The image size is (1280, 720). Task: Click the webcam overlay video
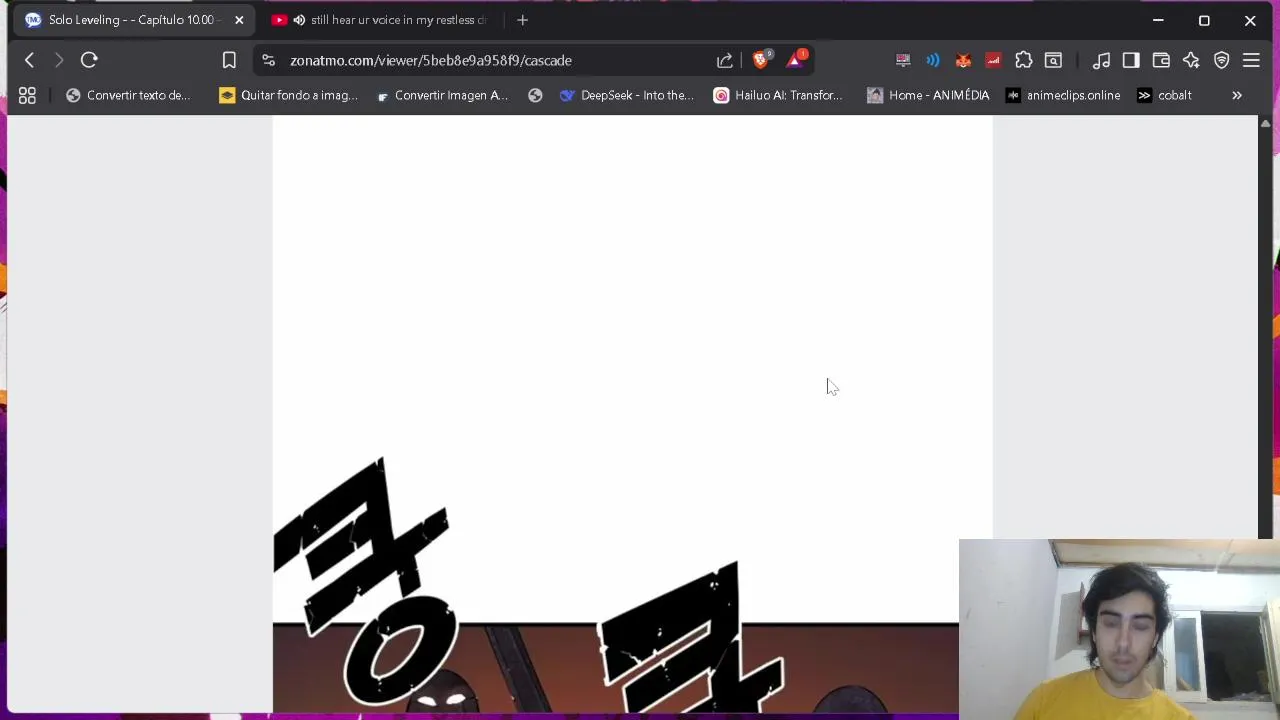click(x=1119, y=629)
